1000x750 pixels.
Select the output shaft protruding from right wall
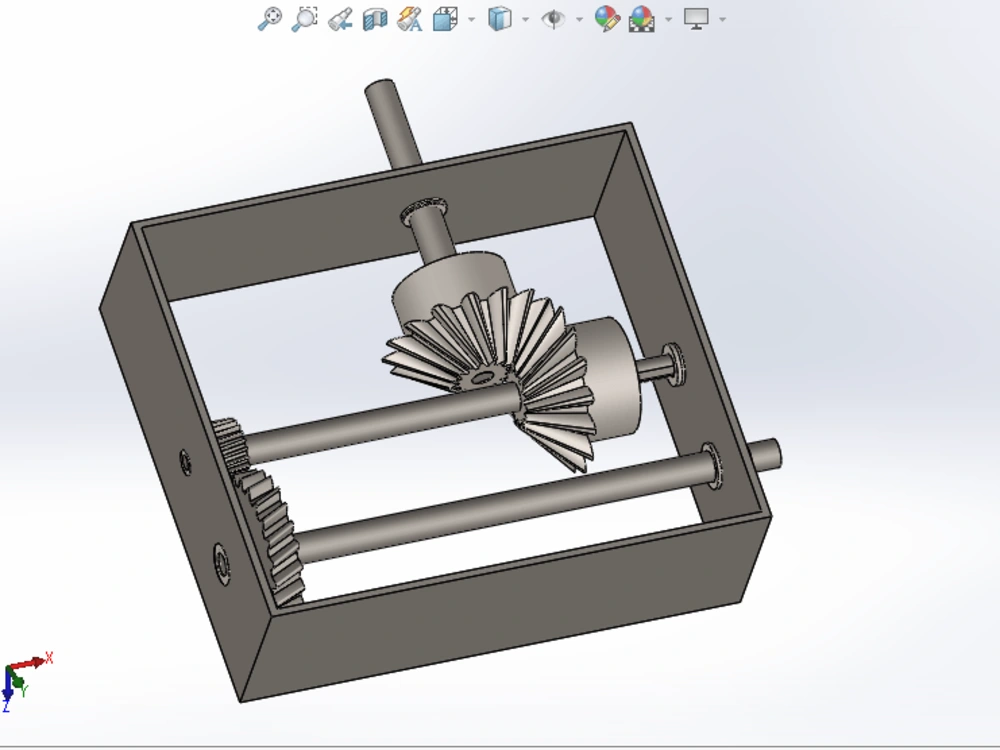click(764, 455)
